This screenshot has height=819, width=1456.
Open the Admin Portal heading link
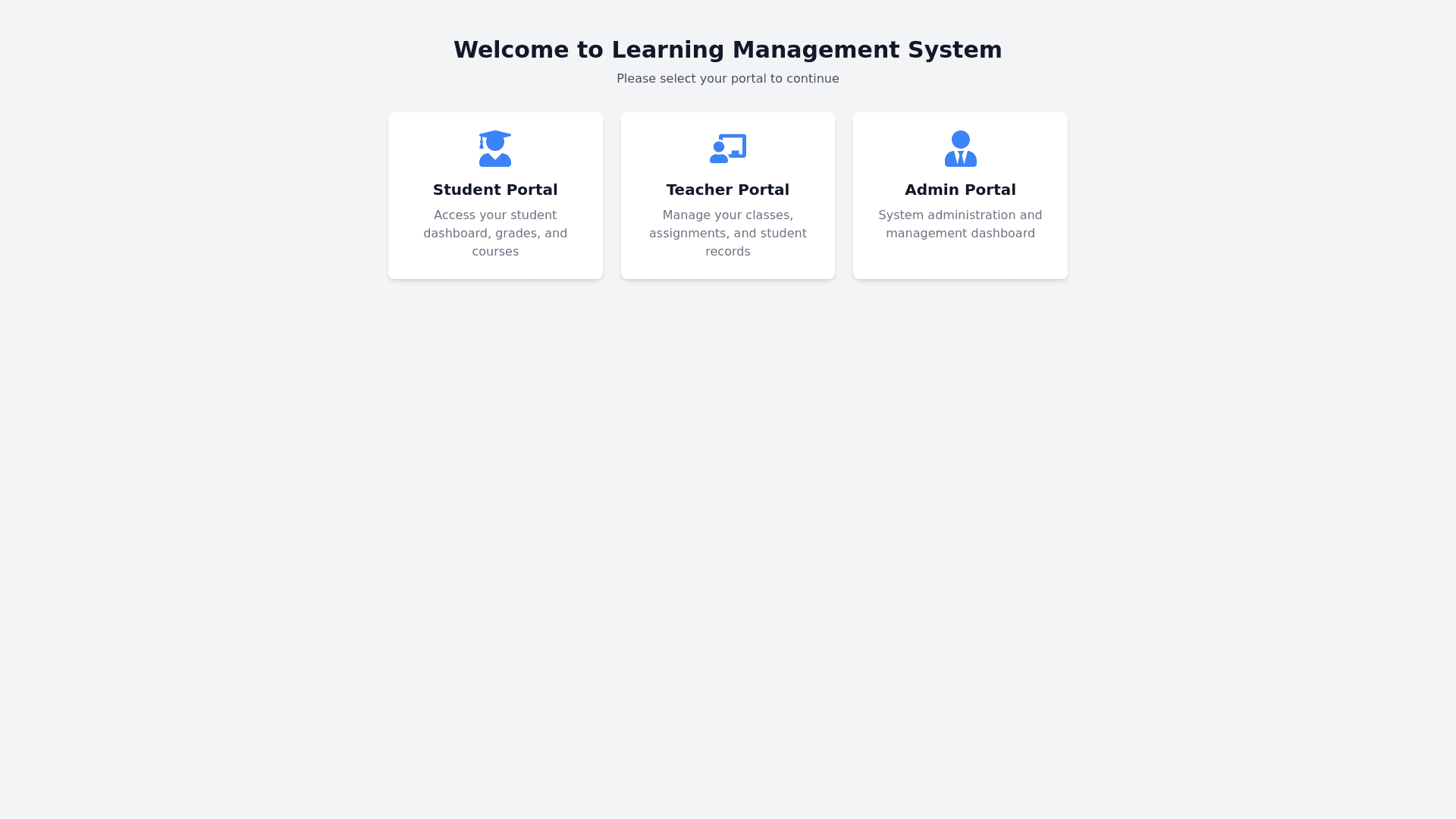click(960, 190)
